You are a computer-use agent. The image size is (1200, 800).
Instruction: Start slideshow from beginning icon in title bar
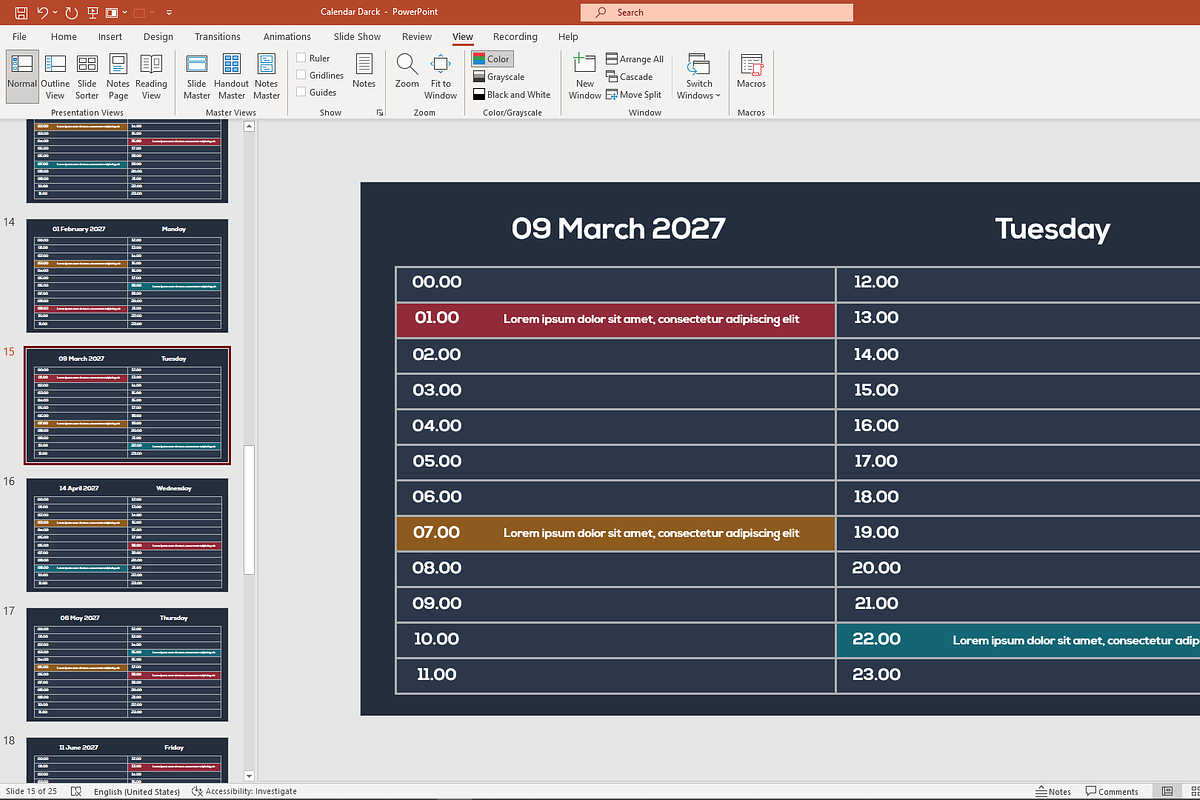click(93, 13)
